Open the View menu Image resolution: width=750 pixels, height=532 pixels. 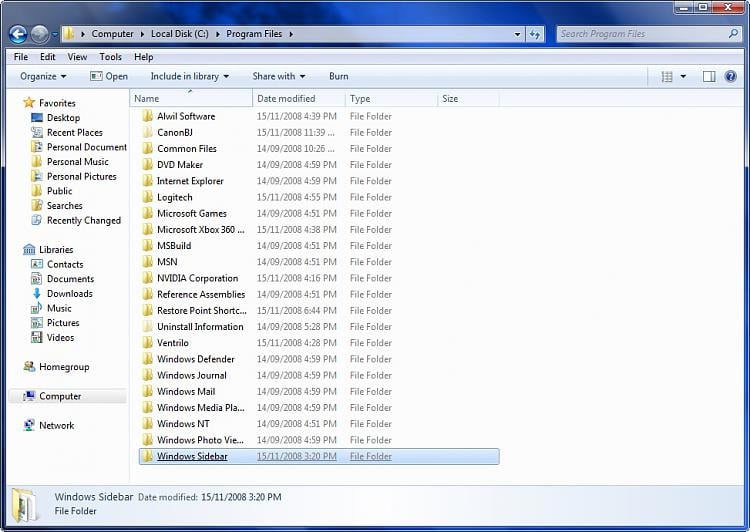click(77, 57)
